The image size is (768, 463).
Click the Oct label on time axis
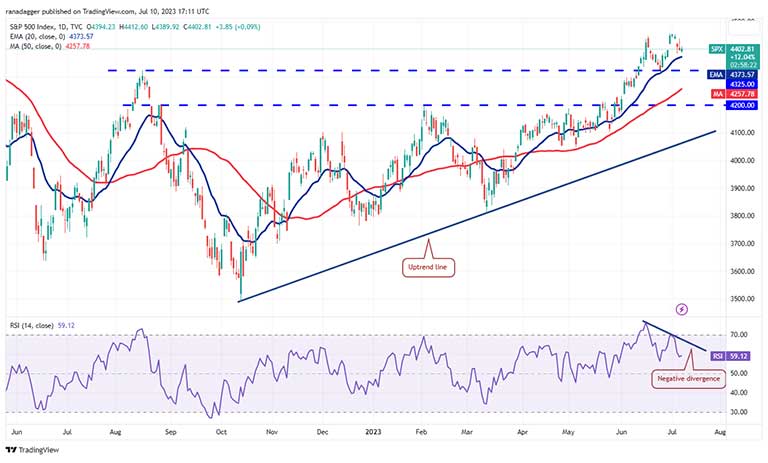click(221, 433)
